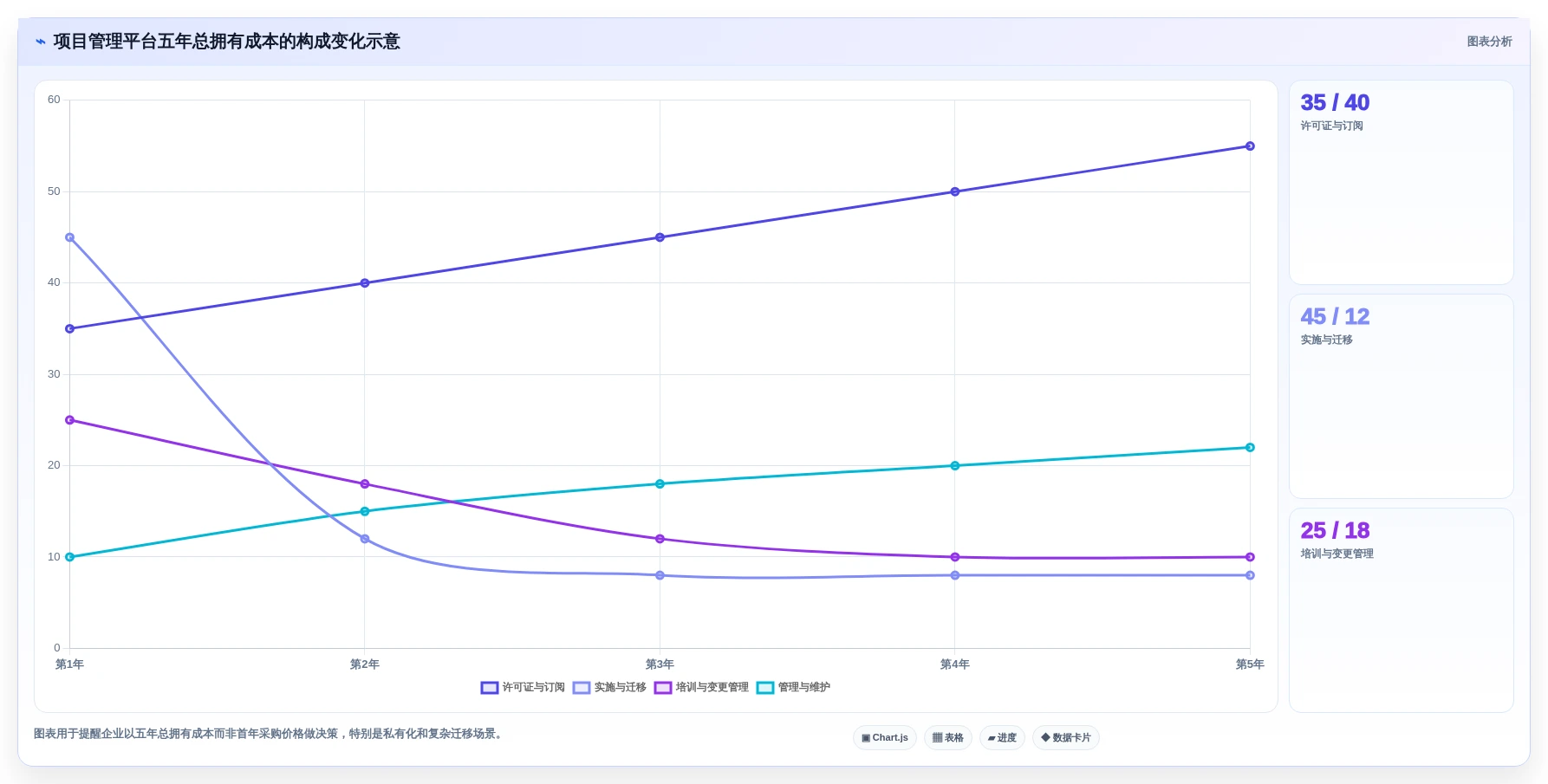Image resolution: width=1548 pixels, height=784 pixels.
Task: Click 培训与变更管理 data point at 第3年
Action: coord(660,539)
